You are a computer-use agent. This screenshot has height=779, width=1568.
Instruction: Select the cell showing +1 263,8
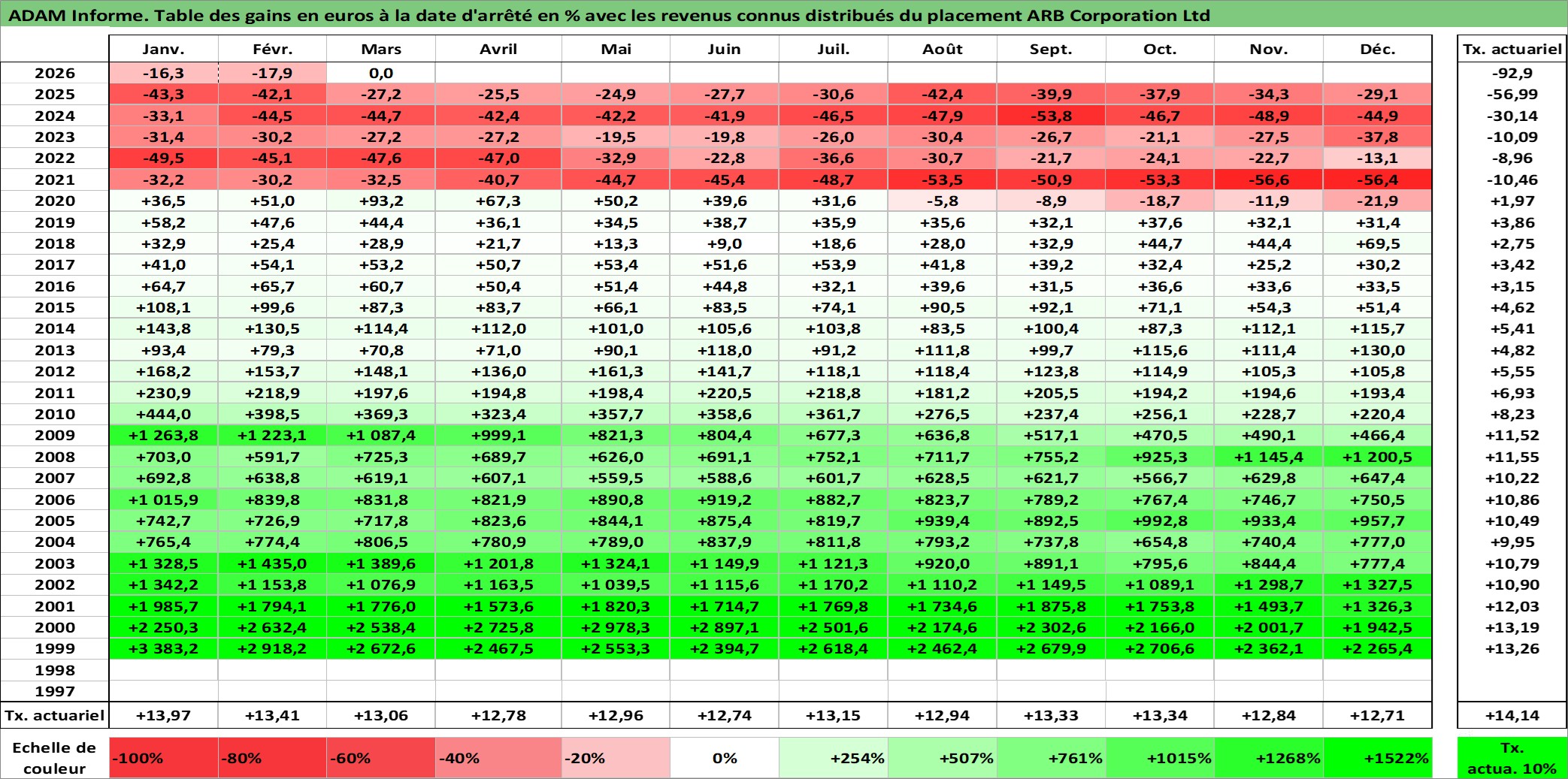[163, 435]
